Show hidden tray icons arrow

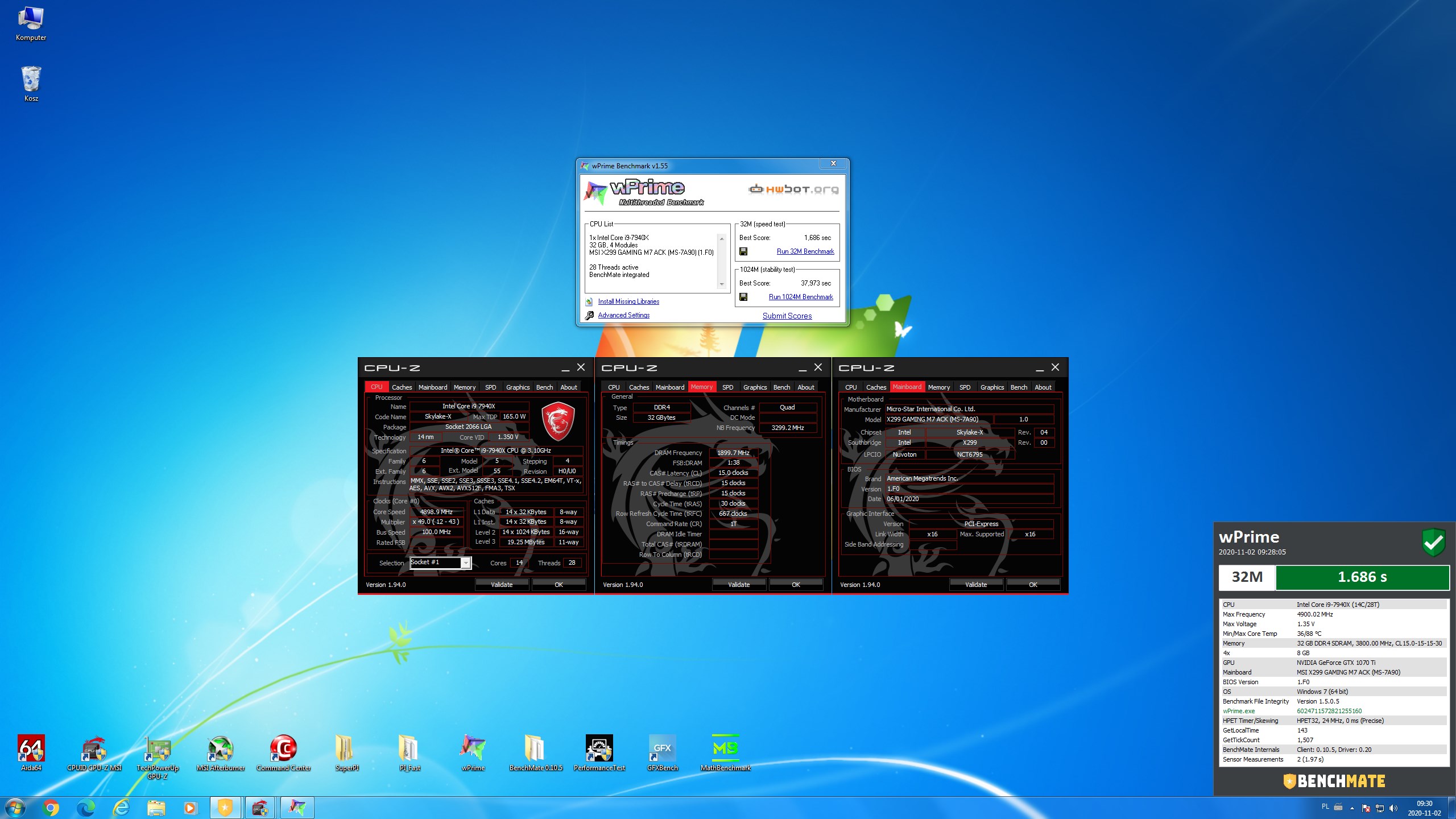pos(1352,808)
